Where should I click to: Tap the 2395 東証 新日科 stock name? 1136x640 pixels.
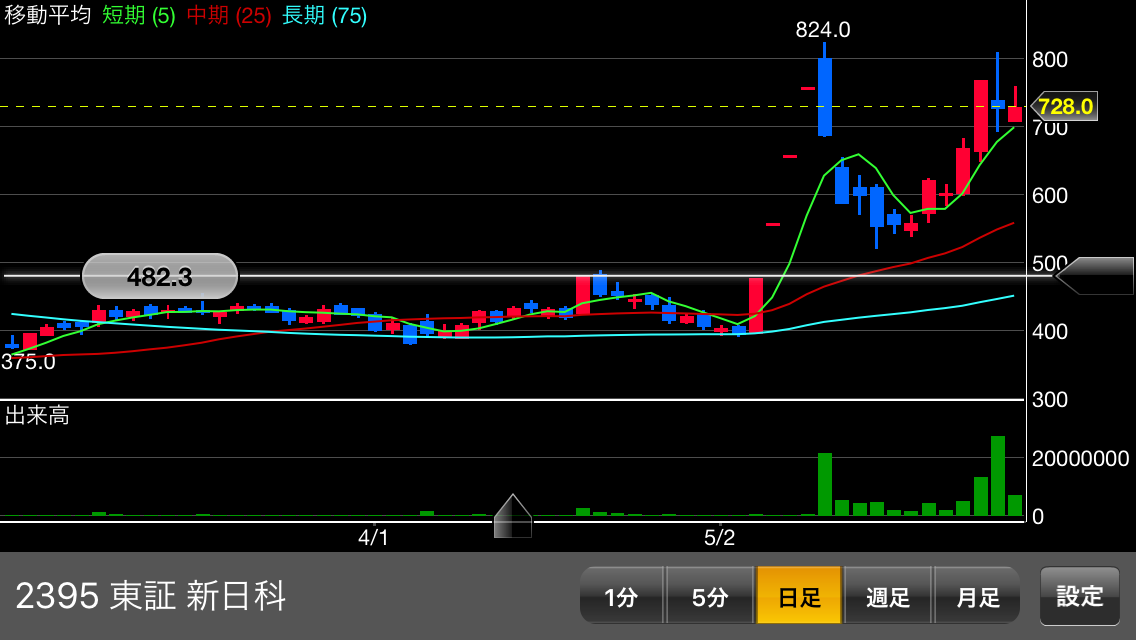click(x=151, y=596)
